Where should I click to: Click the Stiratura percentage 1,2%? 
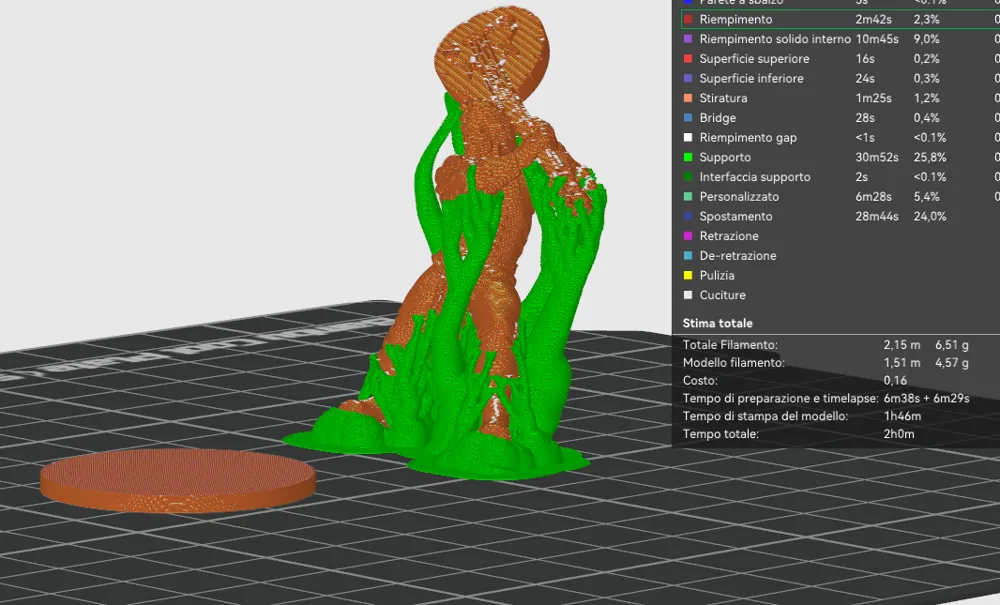(x=926, y=98)
